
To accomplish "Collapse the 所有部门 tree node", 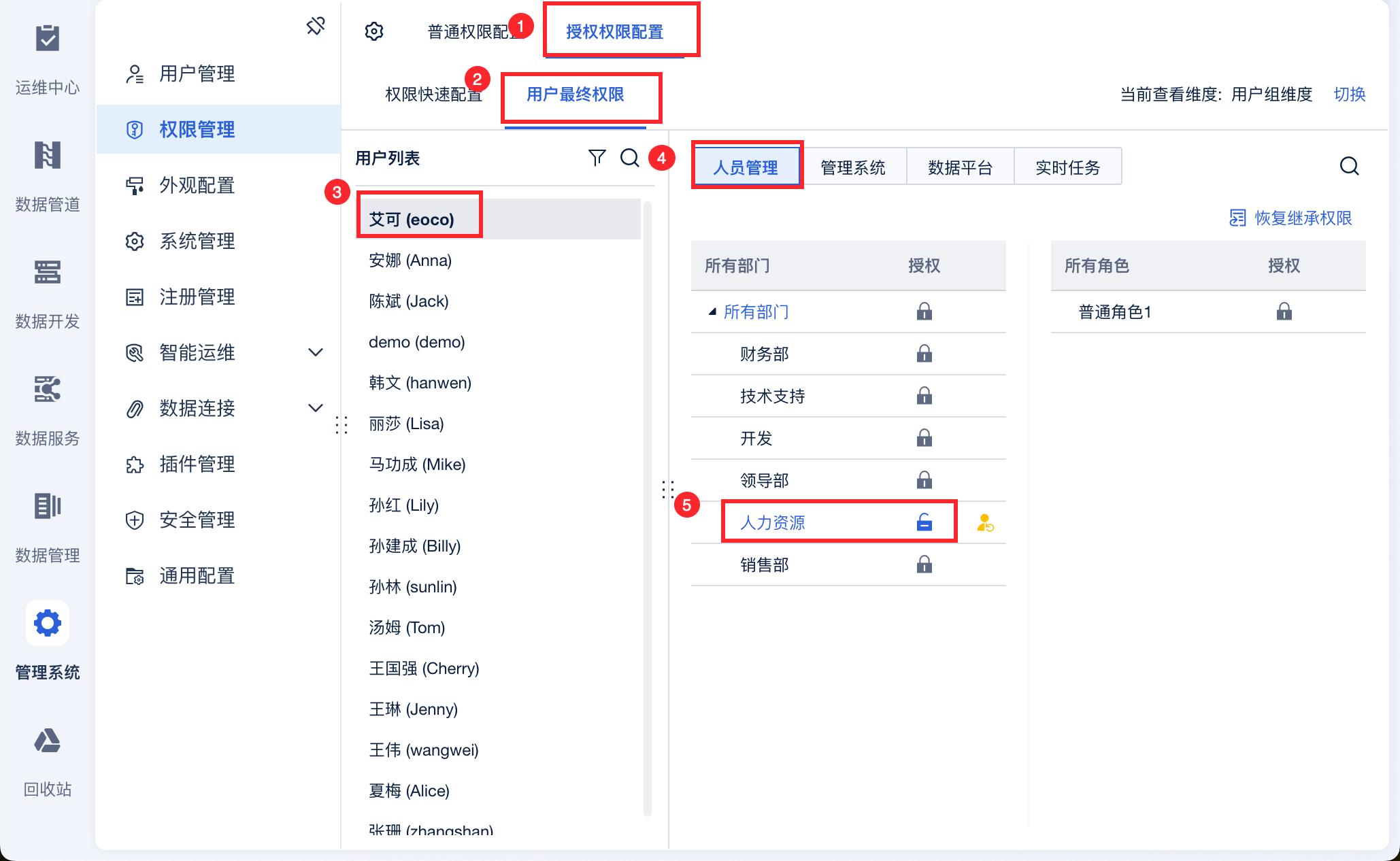I will 712,311.
